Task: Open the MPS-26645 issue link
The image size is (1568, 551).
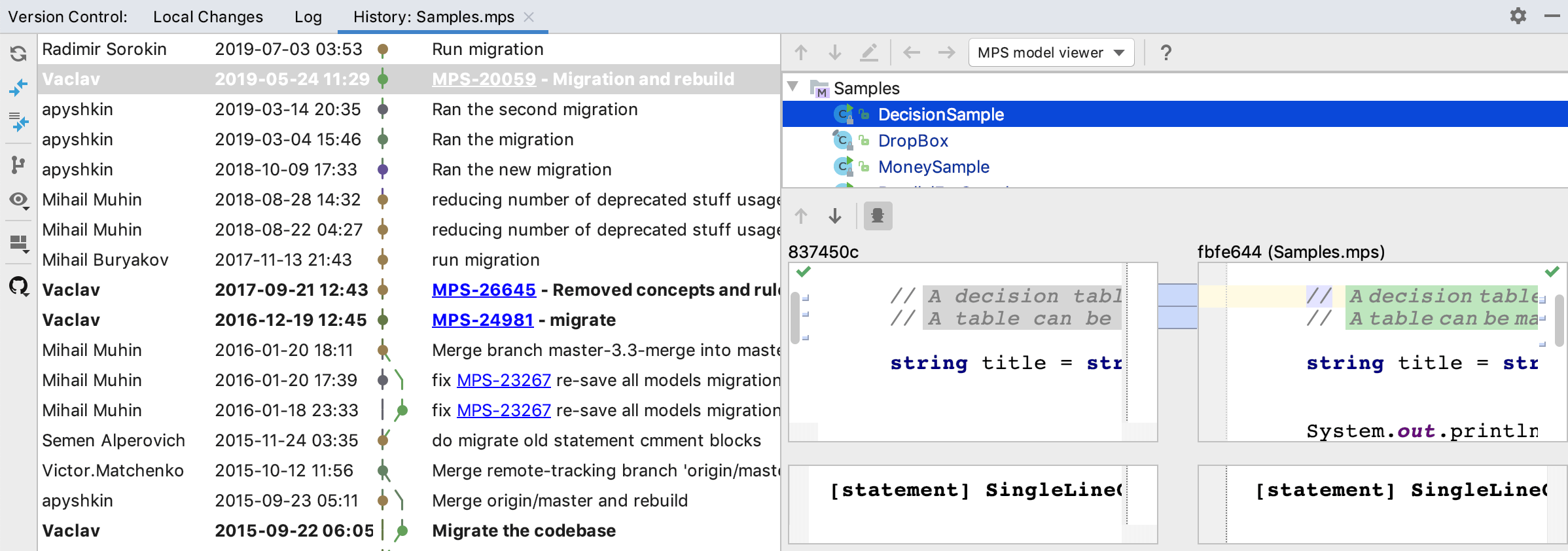Action: click(484, 290)
